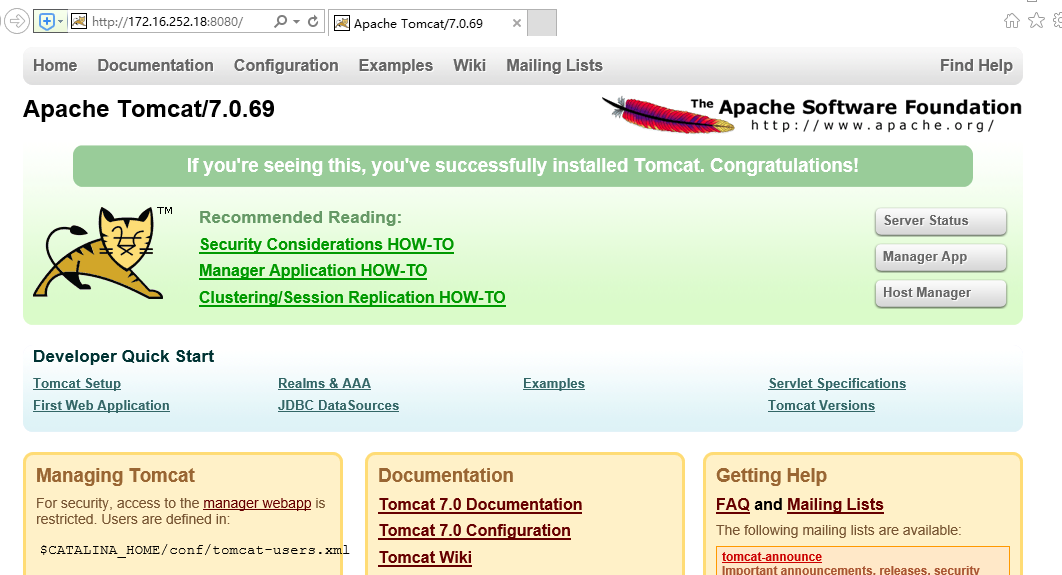Viewport: 1062px width, 575px height.
Task: Open Clustering/Session Replication HOW-TO link
Action: tap(352, 298)
